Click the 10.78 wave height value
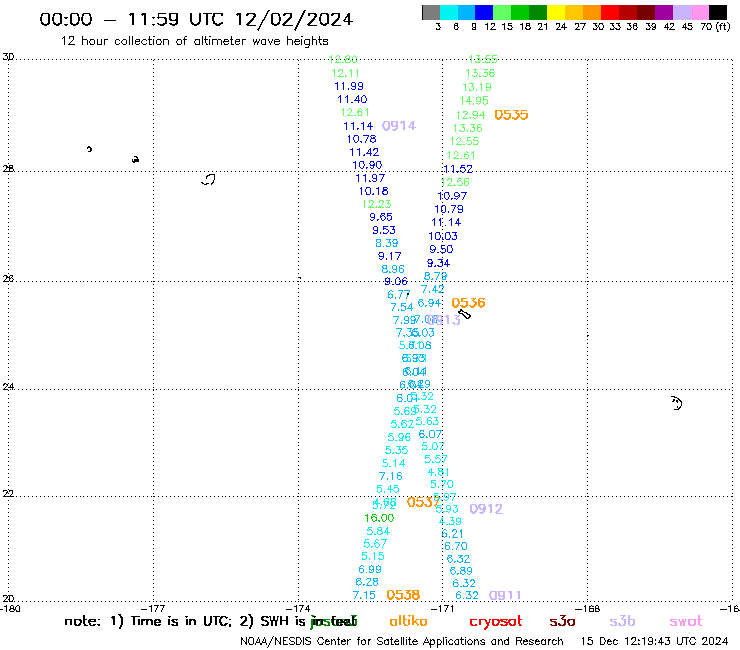 pos(362,139)
